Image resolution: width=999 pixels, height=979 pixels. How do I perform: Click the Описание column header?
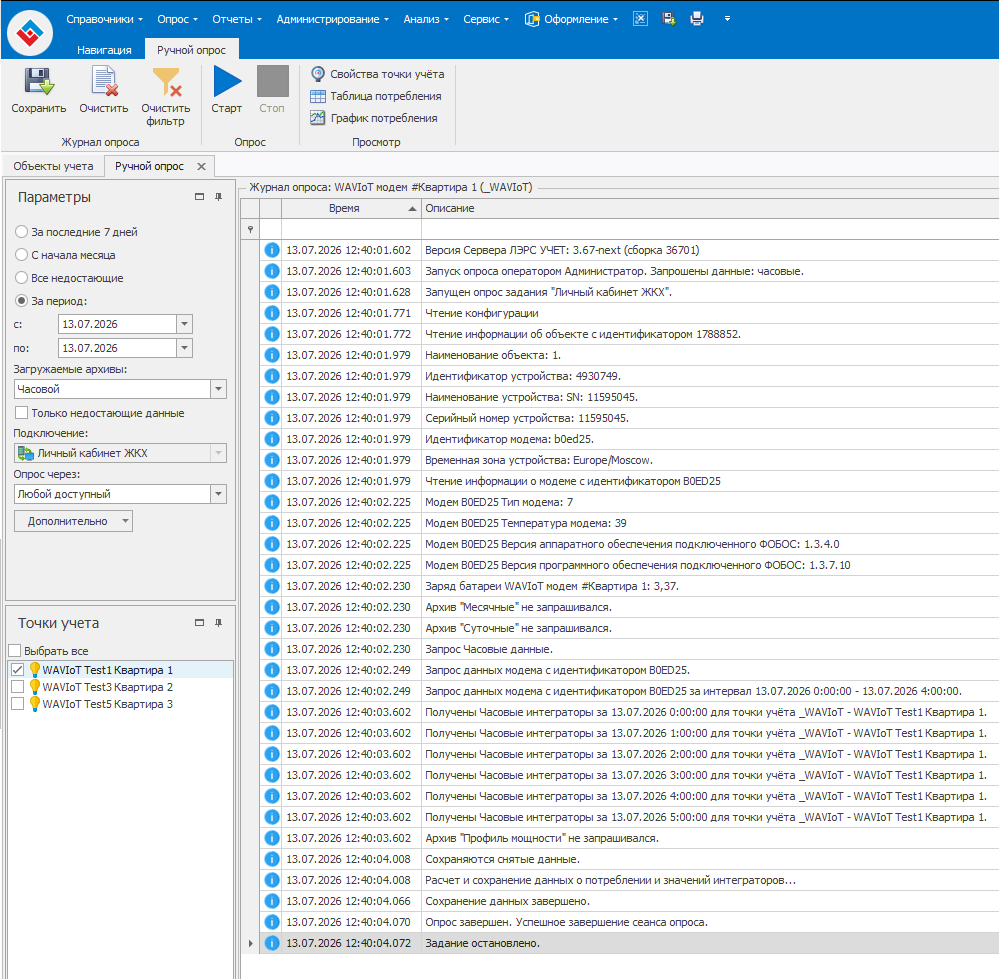710,208
